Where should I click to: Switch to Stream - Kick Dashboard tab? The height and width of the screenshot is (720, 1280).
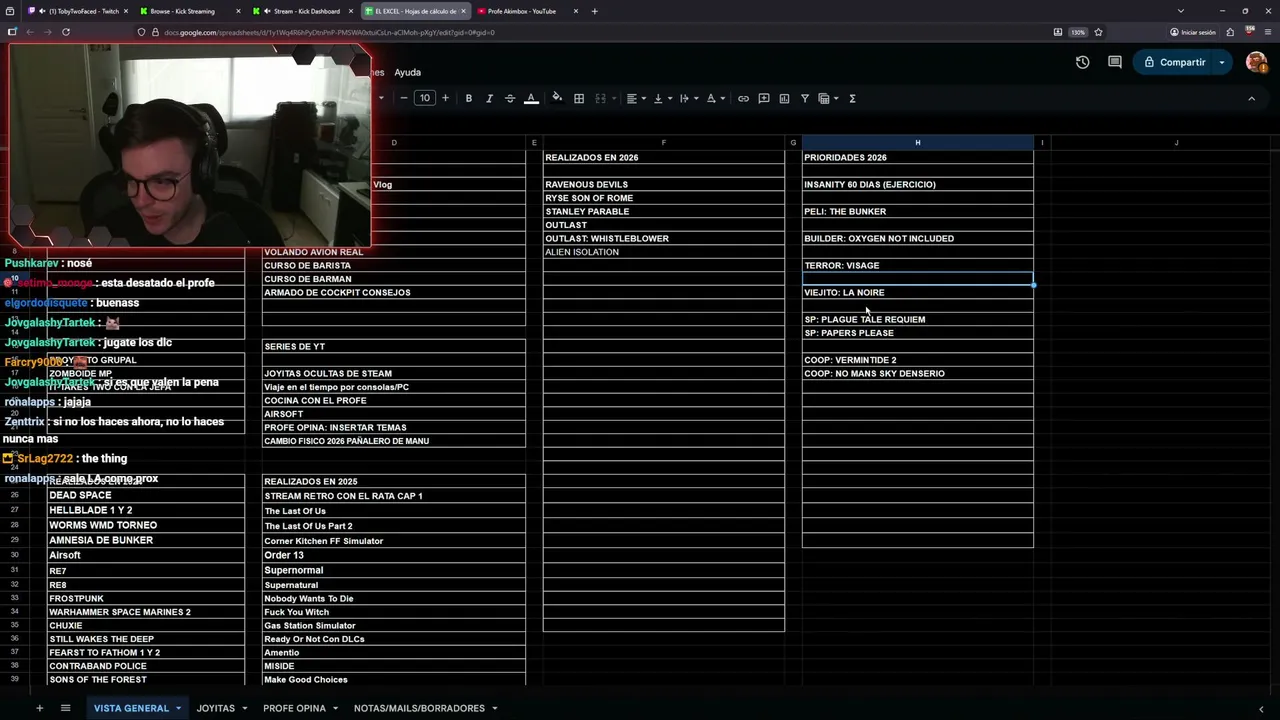302,11
